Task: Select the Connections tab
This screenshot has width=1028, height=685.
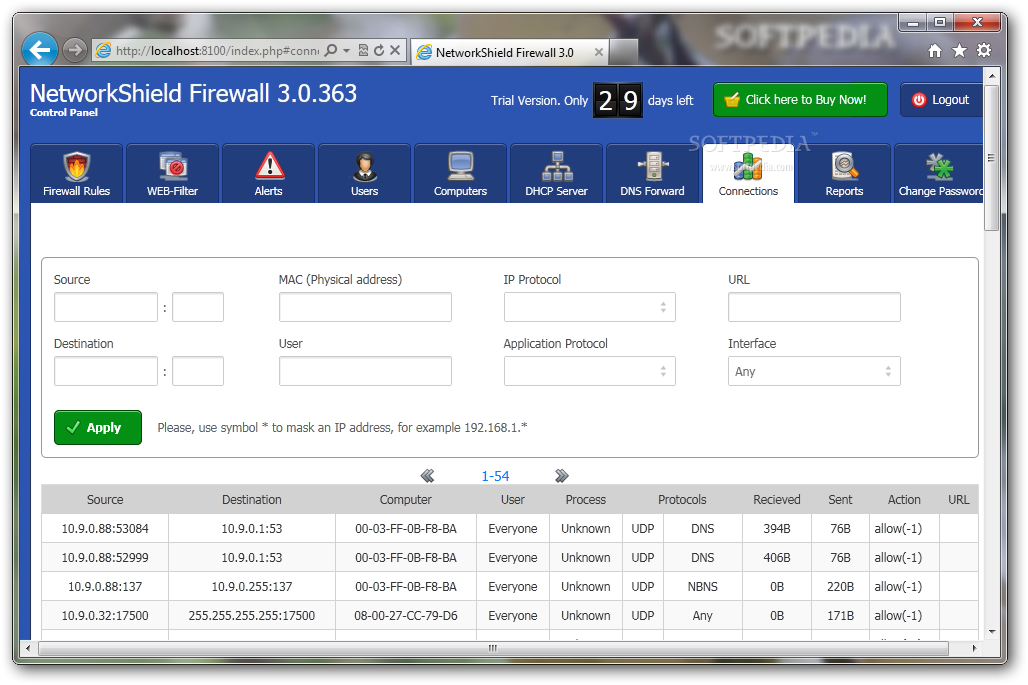Action: coord(748,174)
